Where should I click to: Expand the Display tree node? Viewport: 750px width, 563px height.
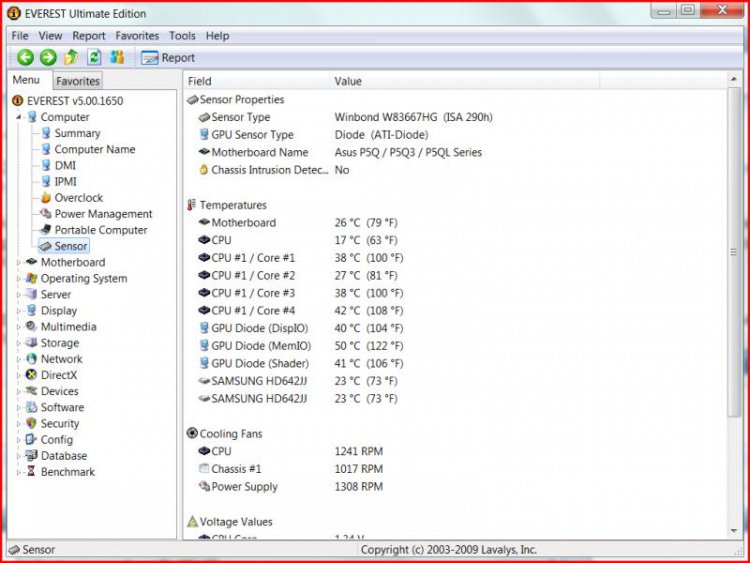pos(19,311)
